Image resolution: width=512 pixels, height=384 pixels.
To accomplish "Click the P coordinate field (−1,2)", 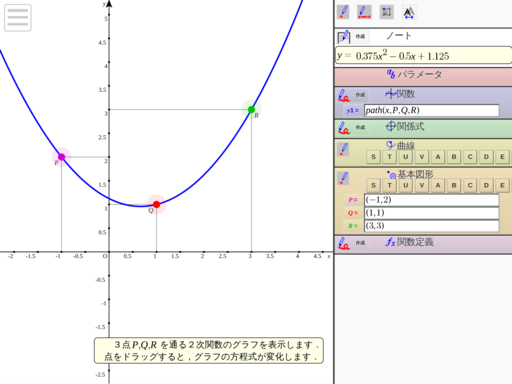I will (431, 200).
